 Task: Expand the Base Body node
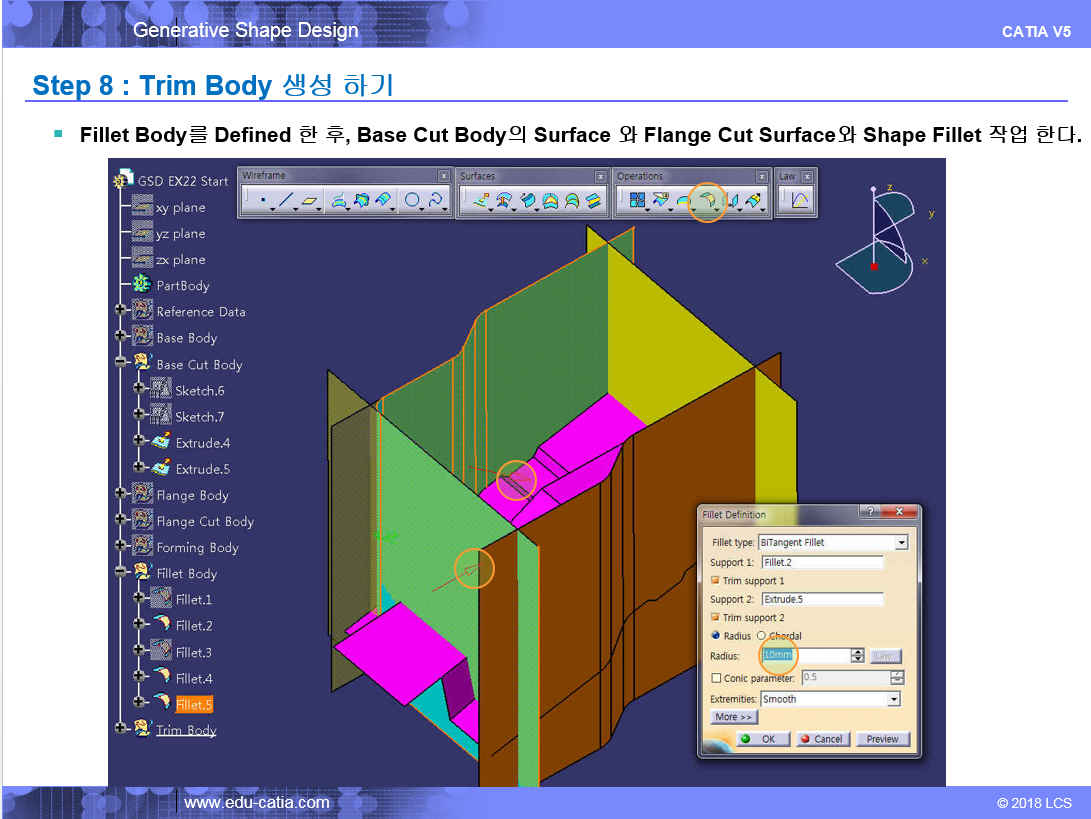click(120, 335)
